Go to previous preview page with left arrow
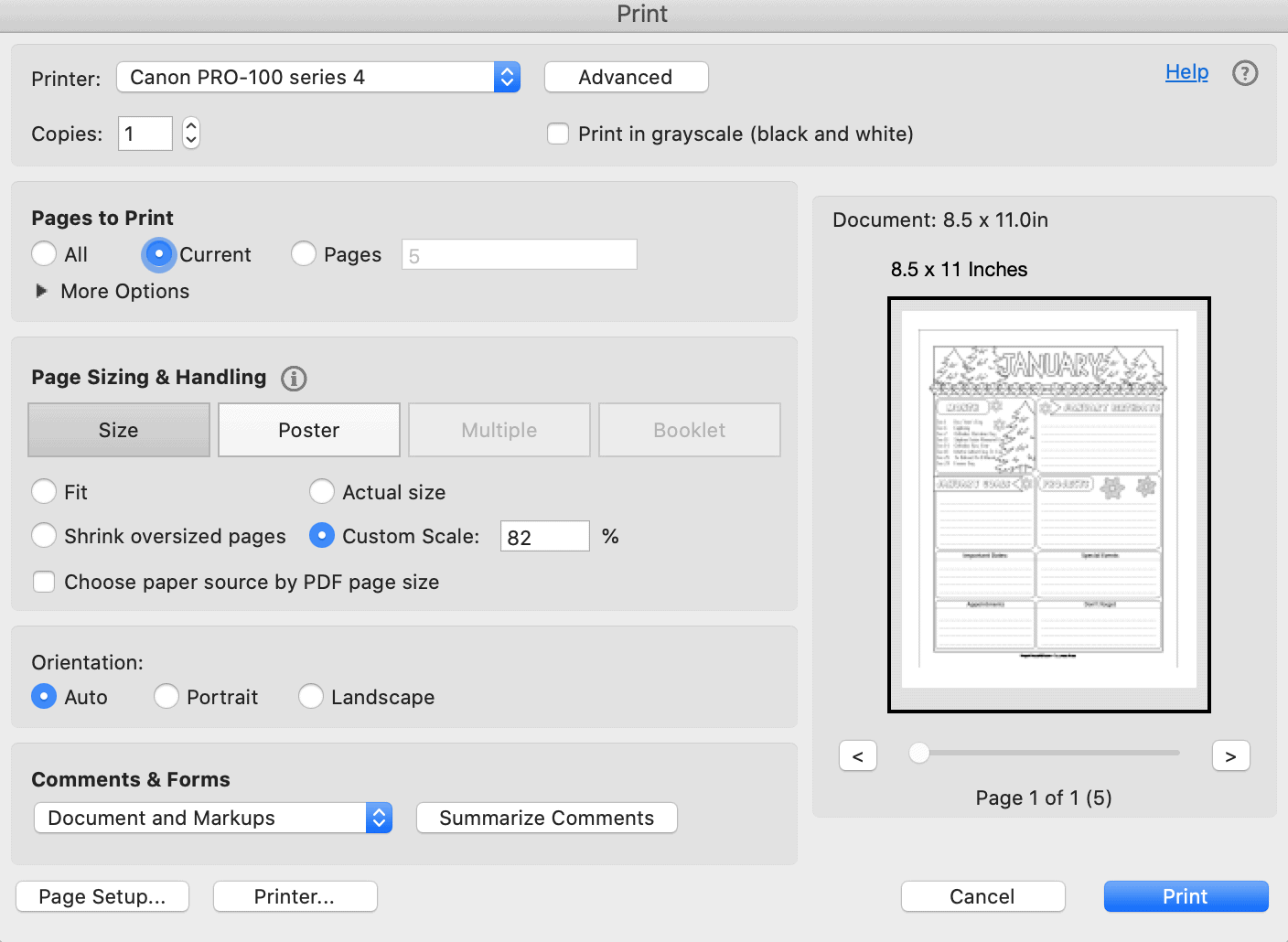Viewport: 1288px width, 942px height. (x=858, y=755)
